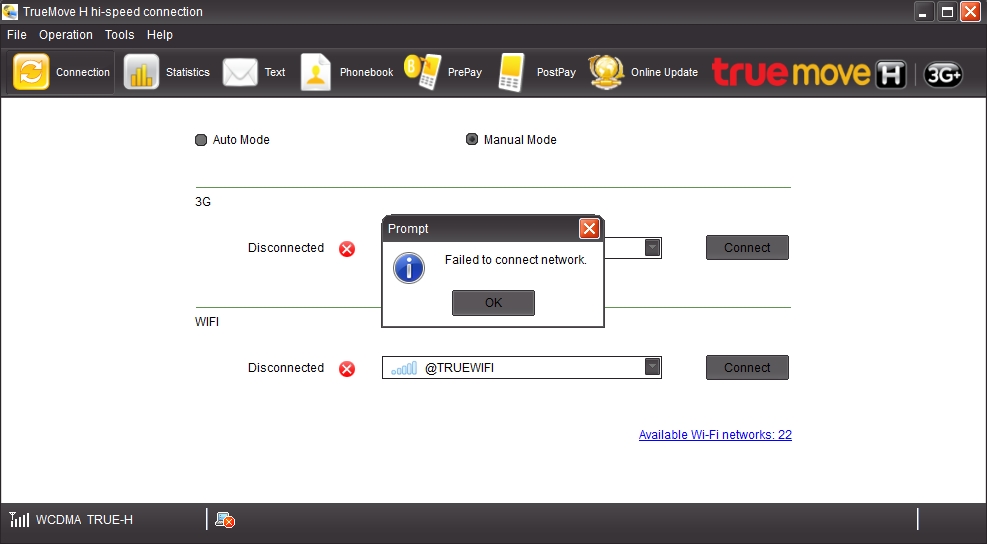Click the Statistics toolbar label
987x544 pixels.
(188, 72)
